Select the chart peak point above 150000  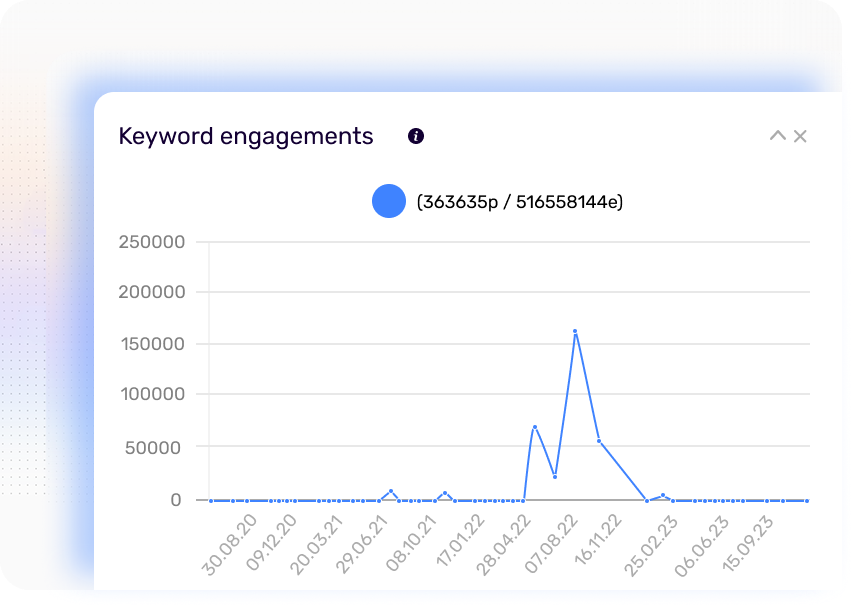[575, 331]
